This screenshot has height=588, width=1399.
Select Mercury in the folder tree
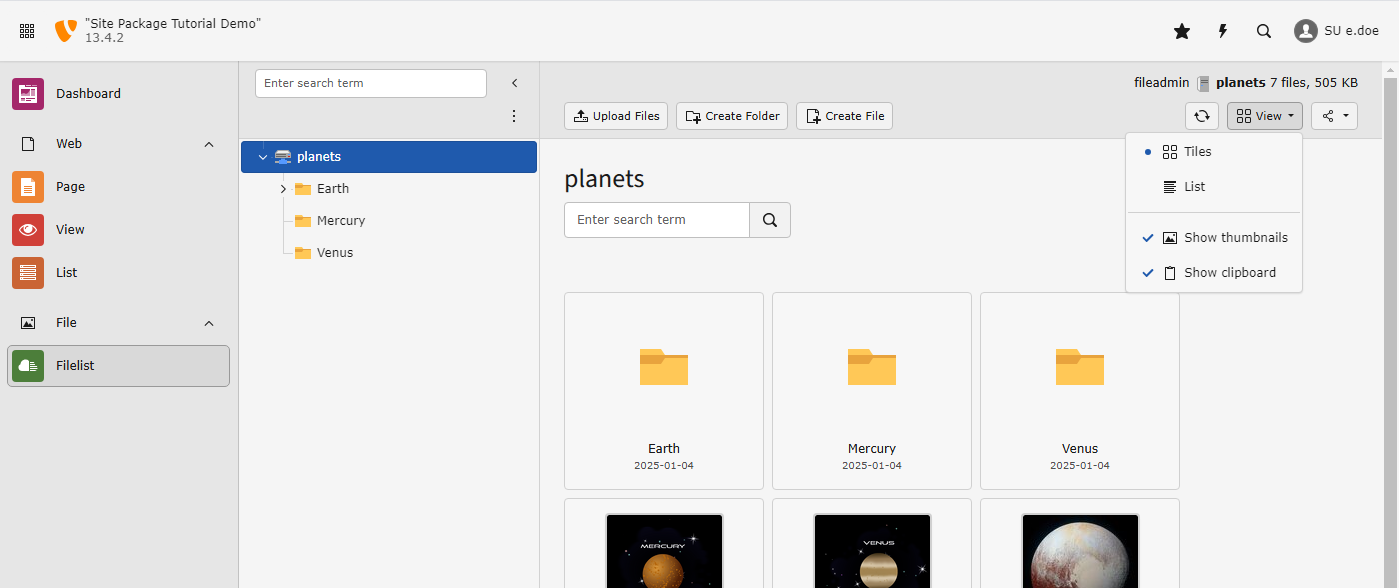click(x=341, y=221)
